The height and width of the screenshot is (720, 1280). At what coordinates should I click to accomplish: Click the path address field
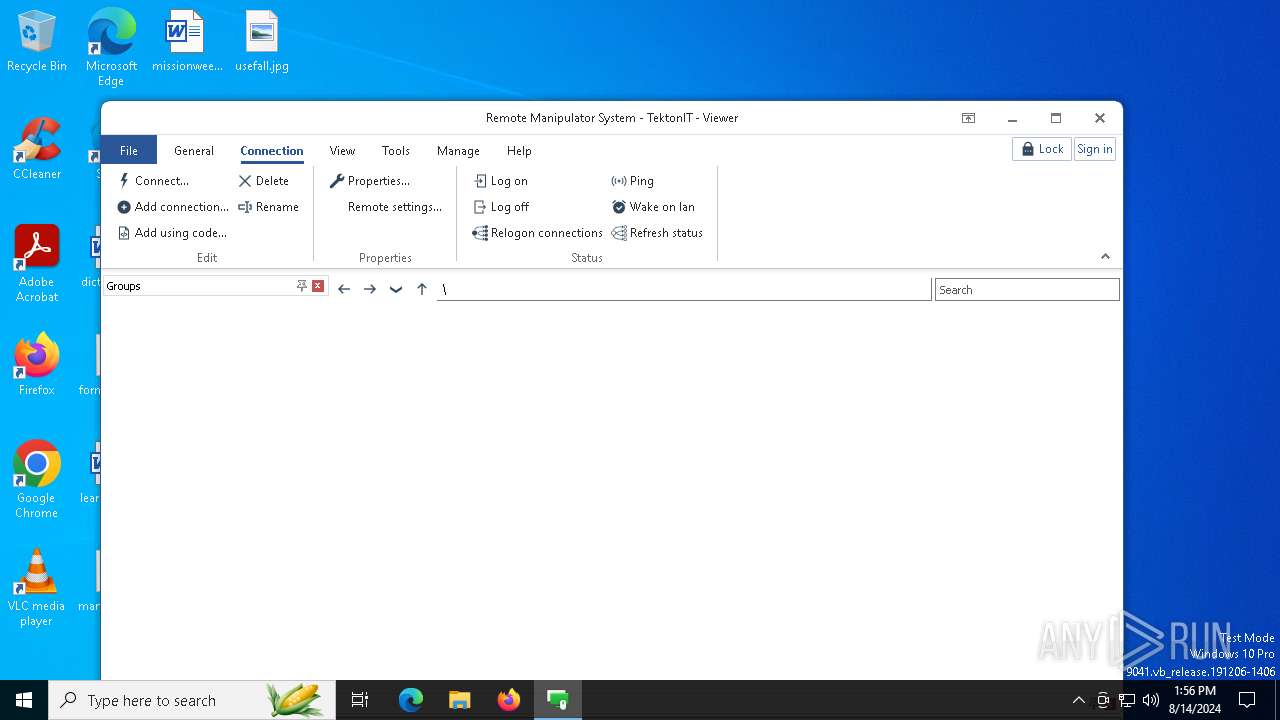[684, 289]
